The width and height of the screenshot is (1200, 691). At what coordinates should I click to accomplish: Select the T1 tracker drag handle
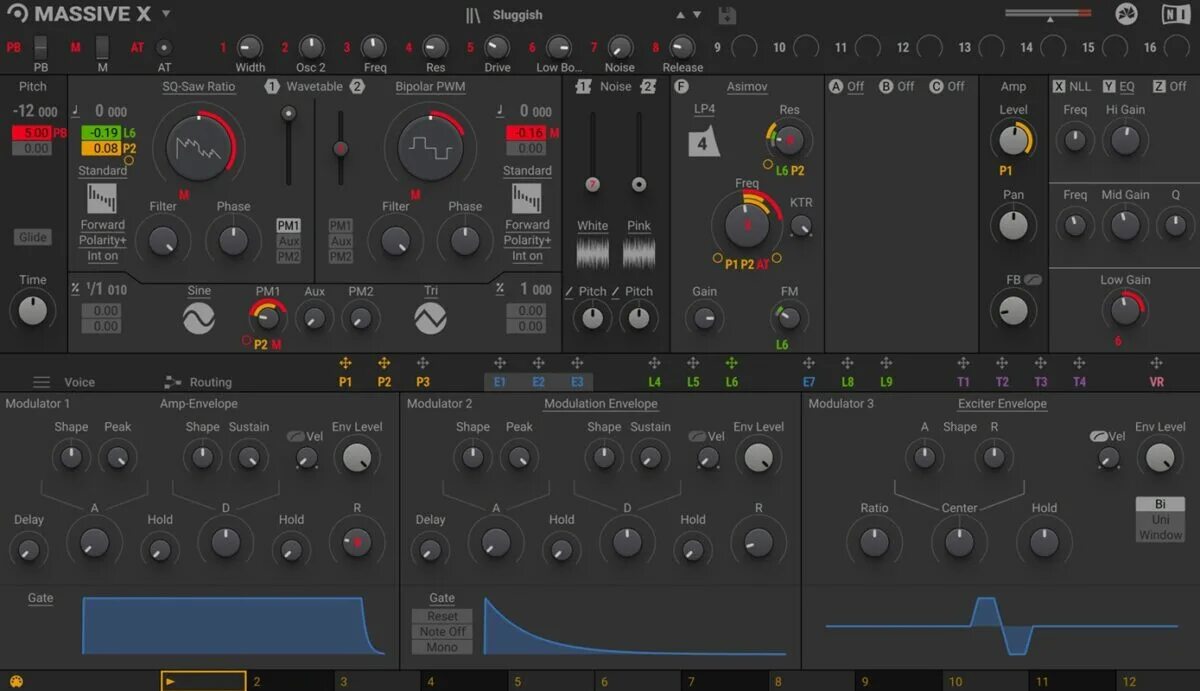963,364
